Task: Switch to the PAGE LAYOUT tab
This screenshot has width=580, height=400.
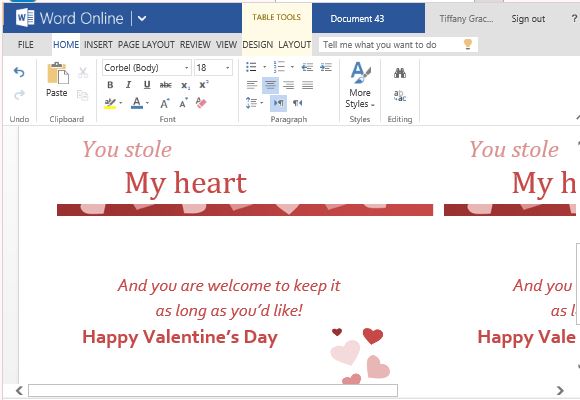Action: pos(146,45)
